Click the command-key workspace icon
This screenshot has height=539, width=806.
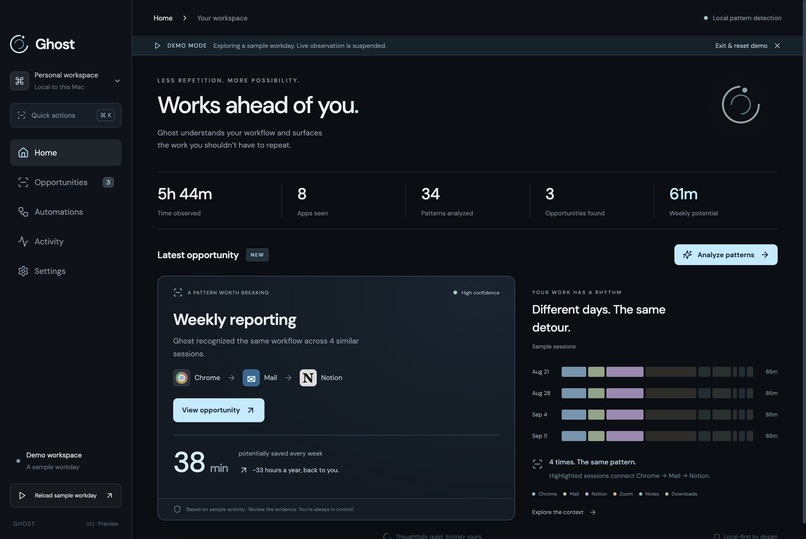click(20, 81)
